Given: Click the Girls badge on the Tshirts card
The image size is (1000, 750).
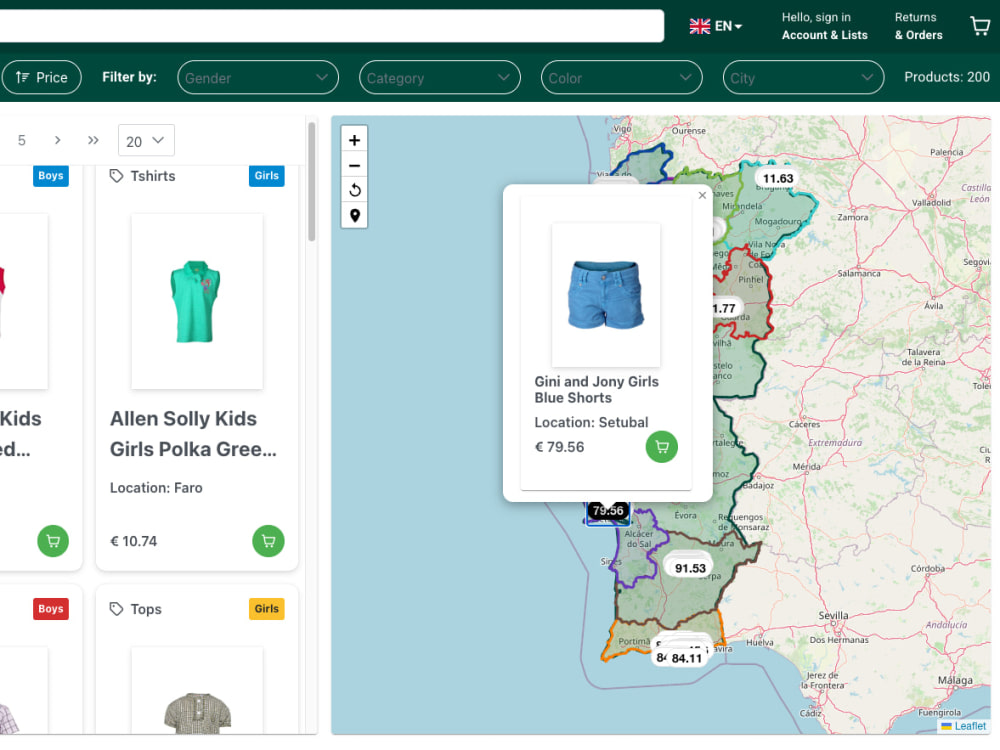Looking at the screenshot, I should (x=267, y=176).
